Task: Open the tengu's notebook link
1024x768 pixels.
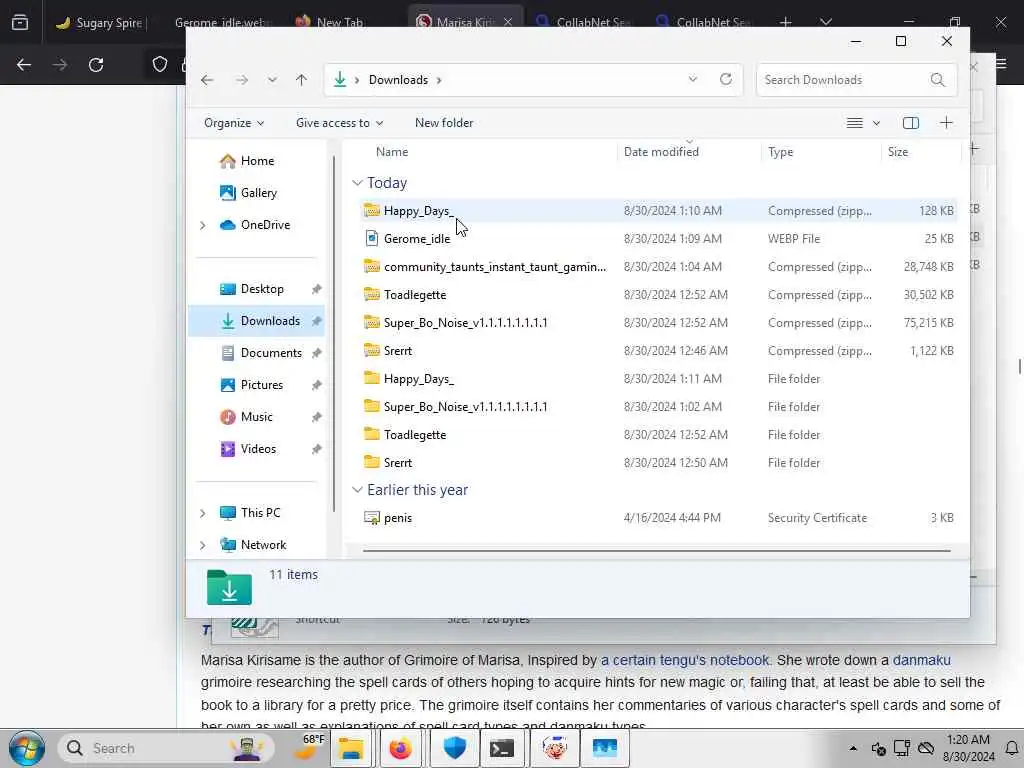Action: click(x=684, y=660)
